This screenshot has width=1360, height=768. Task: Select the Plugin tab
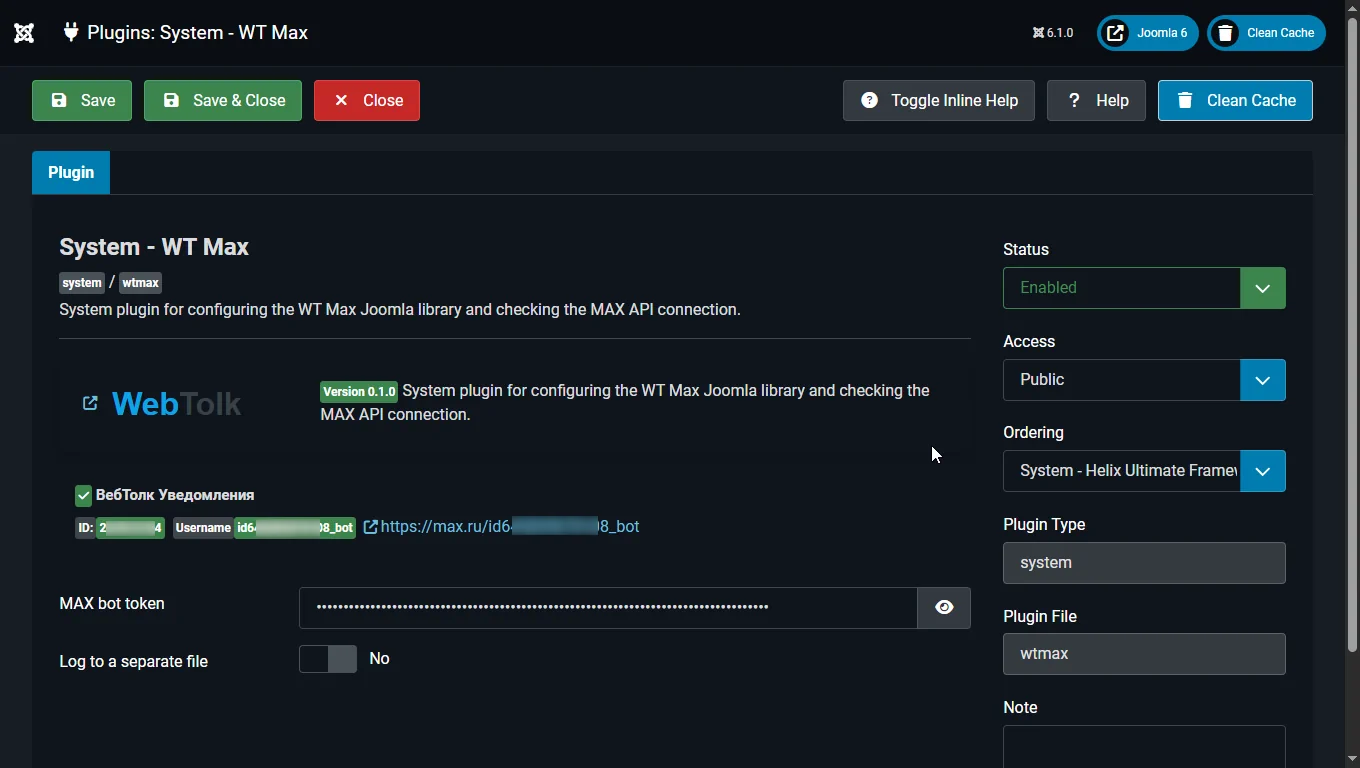[71, 173]
